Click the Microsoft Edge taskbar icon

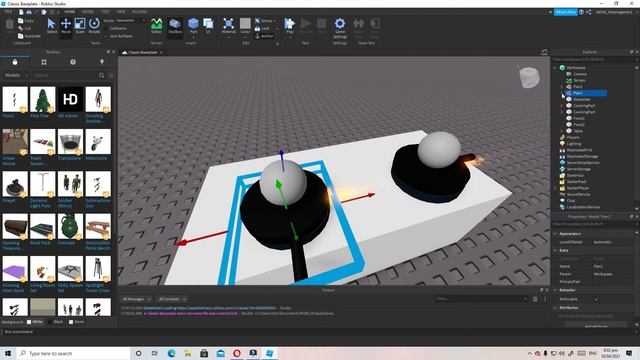coord(171,353)
